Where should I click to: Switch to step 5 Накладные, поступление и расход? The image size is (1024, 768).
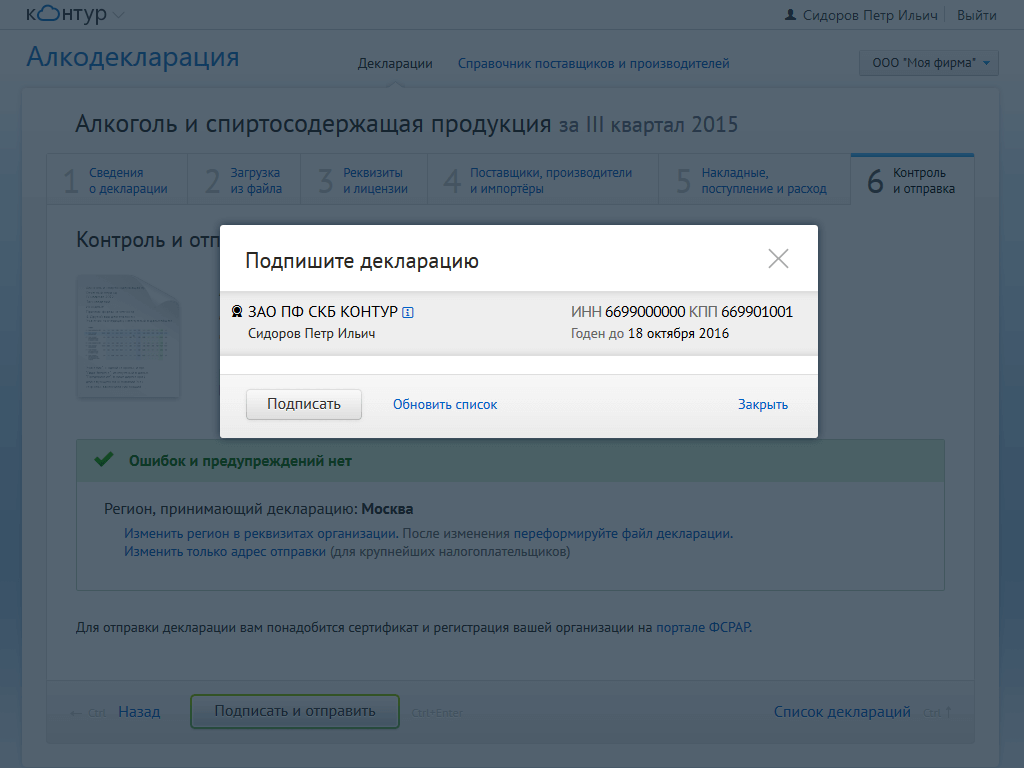click(x=754, y=180)
